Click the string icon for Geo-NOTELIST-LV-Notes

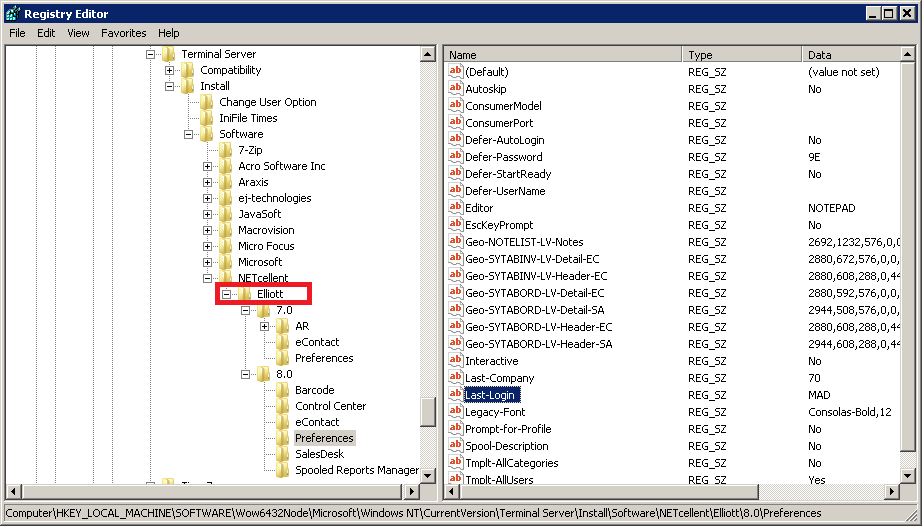pos(455,242)
